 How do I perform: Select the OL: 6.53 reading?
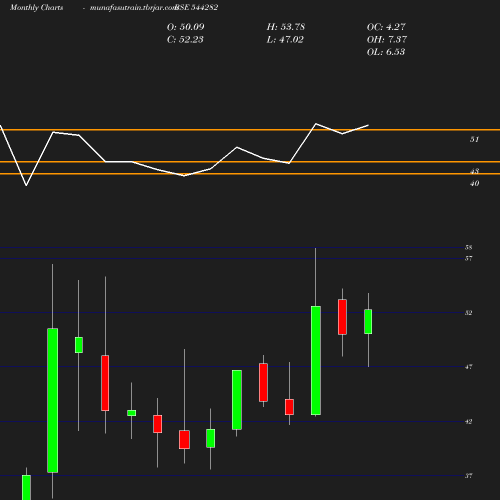coord(386,52)
